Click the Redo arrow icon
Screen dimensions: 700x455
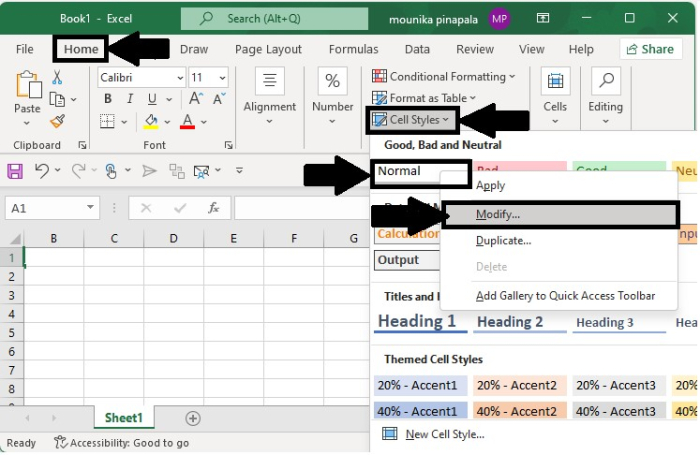pyautogui.click(x=79, y=171)
